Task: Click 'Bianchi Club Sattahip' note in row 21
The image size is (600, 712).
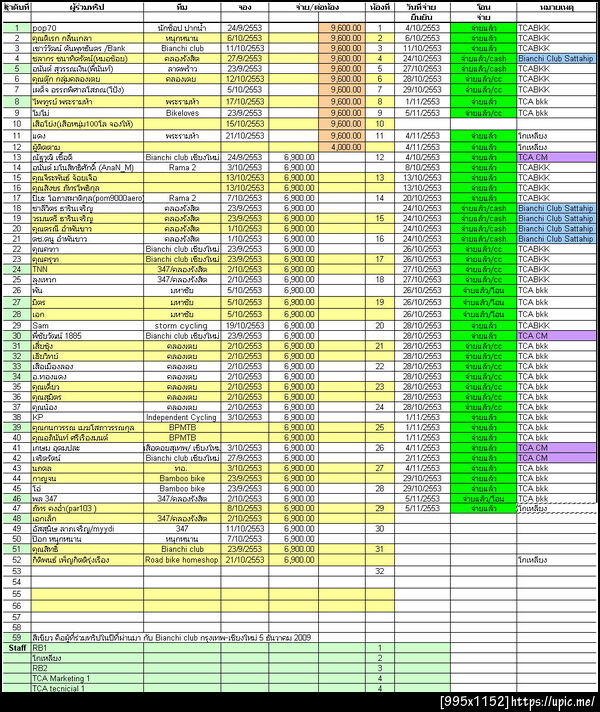Action: (556, 239)
